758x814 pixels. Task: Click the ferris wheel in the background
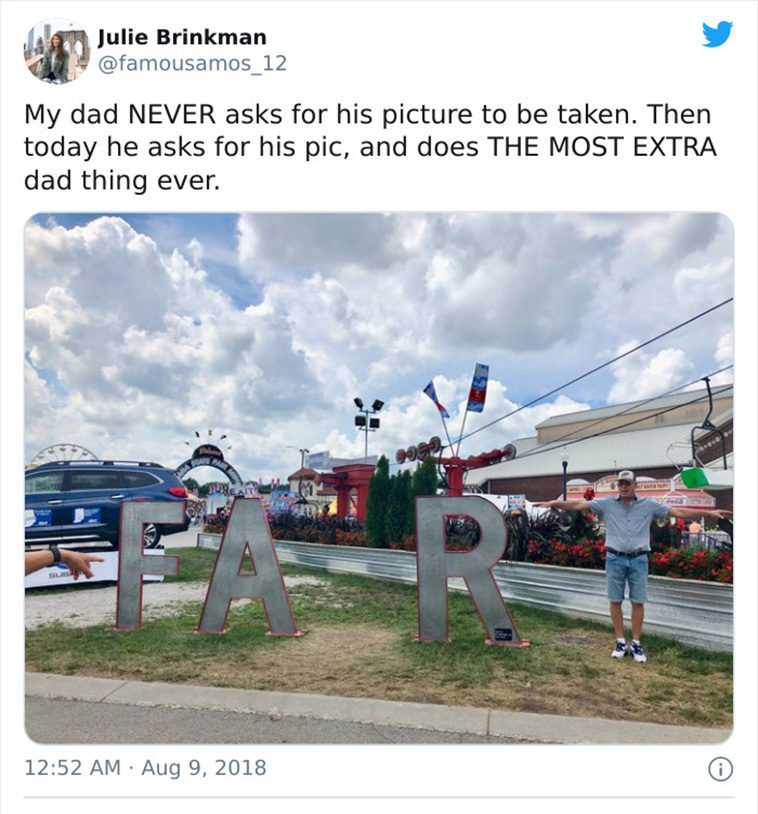tap(63, 454)
